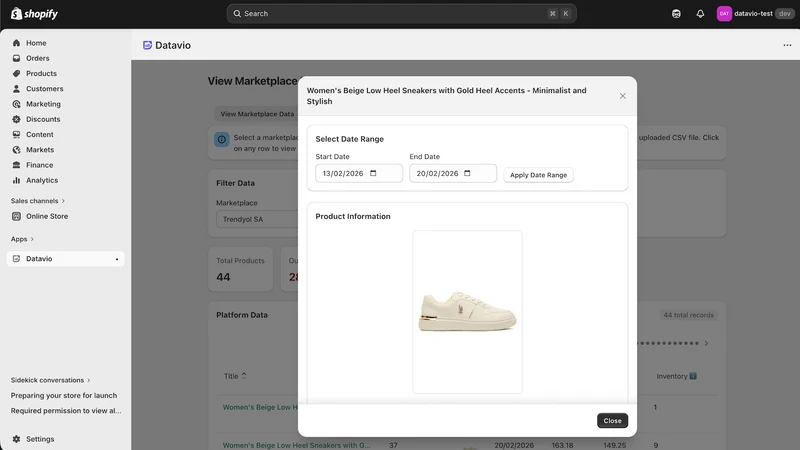Open 'Required permission to view' conversation

[x=66, y=411]
